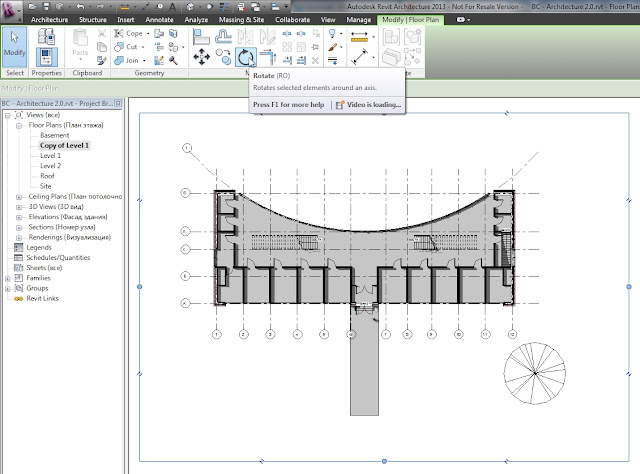Viewport: 640px width, 474px height.
Task: Click Undo in quick access toolbar
Action: coord(80,7)
